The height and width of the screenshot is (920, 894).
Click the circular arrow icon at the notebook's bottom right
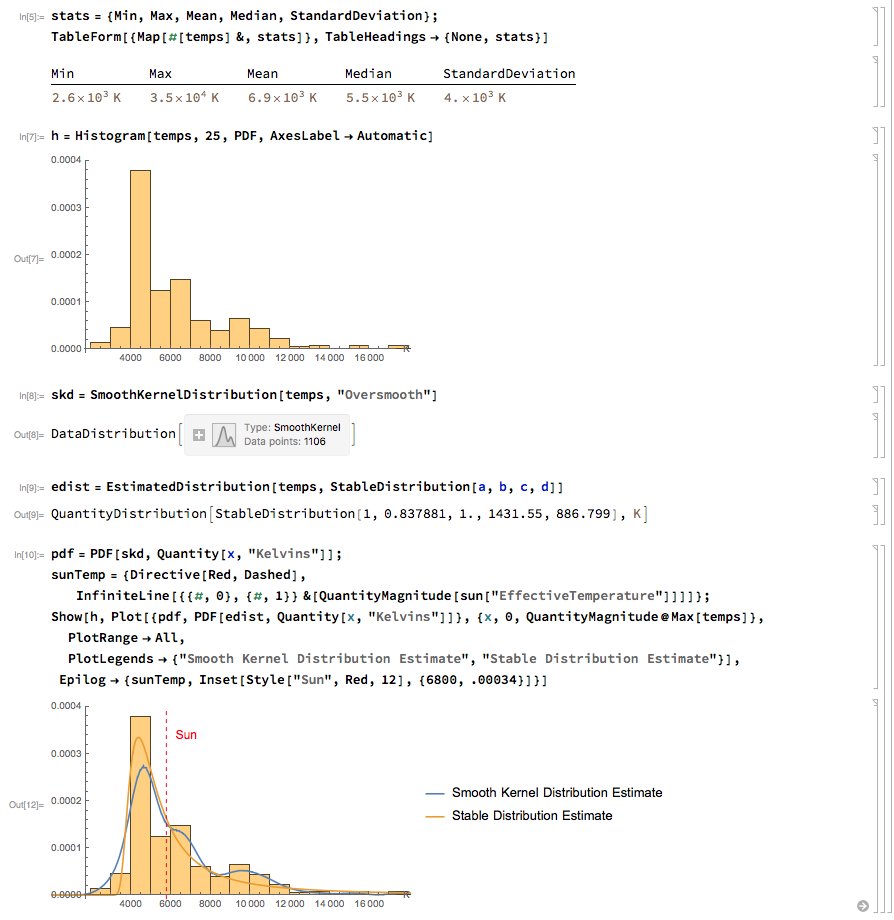[862, 906]
